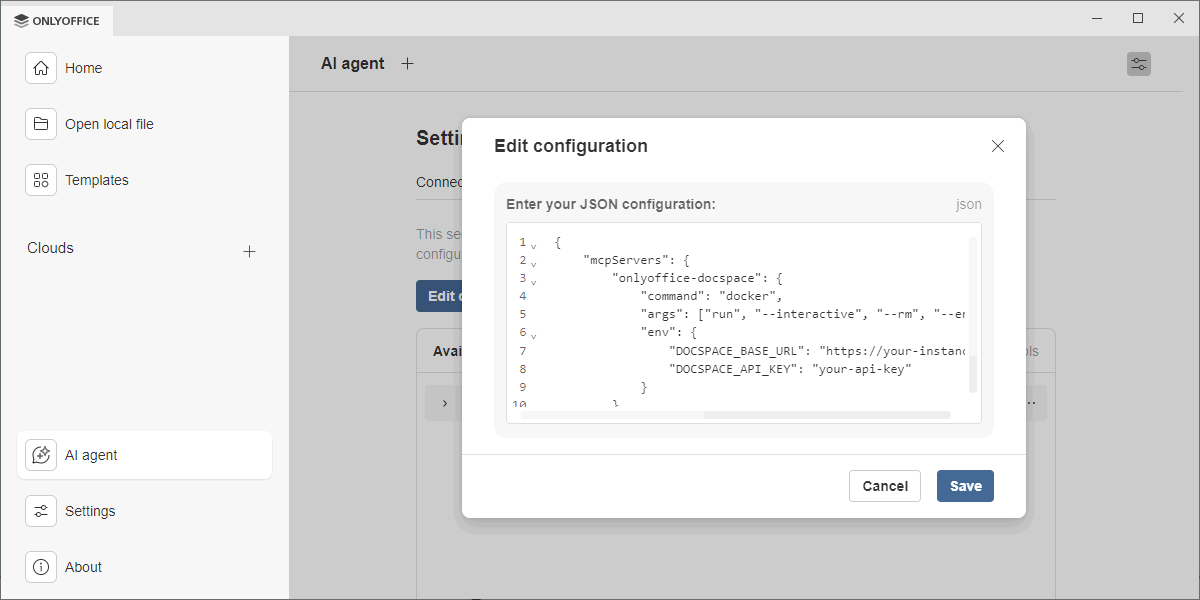
Task: Close the Edit configuration dialog
Action: point(997,146)
